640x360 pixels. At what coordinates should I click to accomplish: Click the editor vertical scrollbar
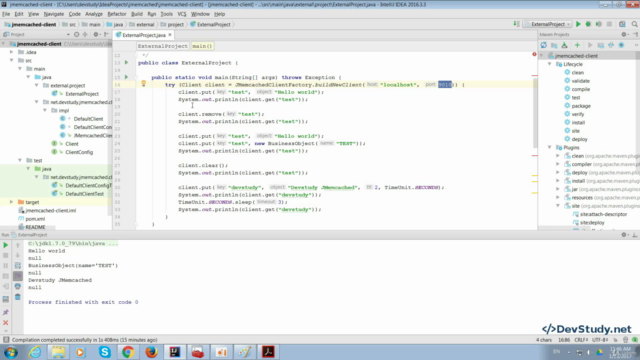pyautogui.click(x=535, y=112)
